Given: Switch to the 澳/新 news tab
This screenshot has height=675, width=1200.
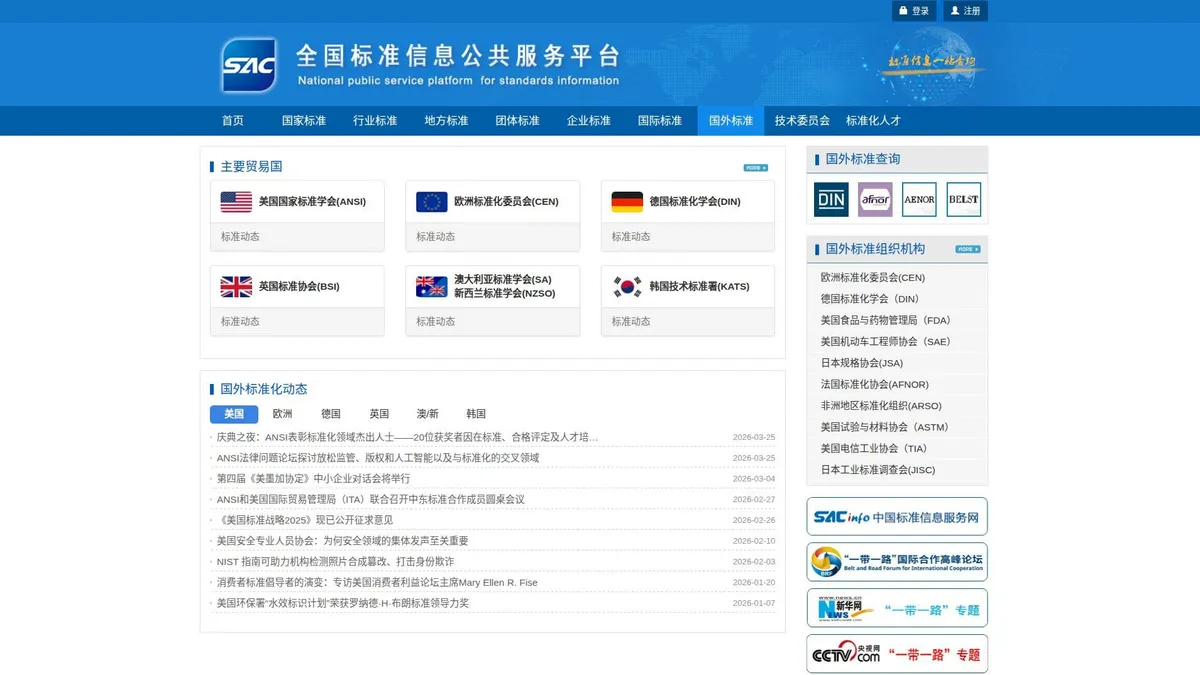Looking at the screenshot, I should point(428,414).
